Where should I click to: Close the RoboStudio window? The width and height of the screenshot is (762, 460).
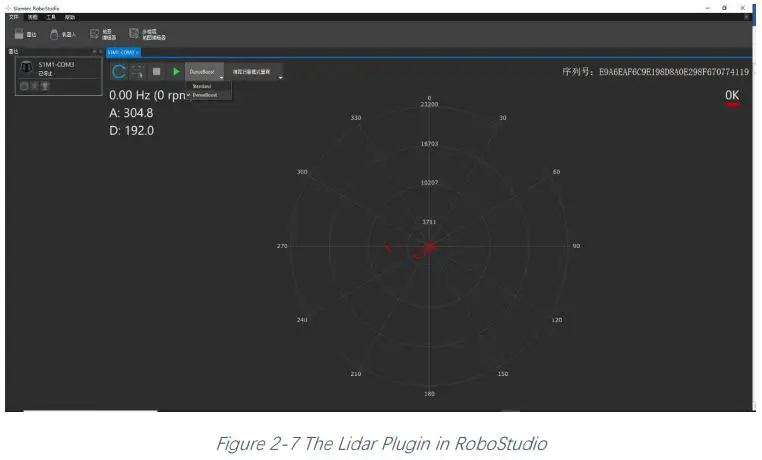tap(742, 8)
